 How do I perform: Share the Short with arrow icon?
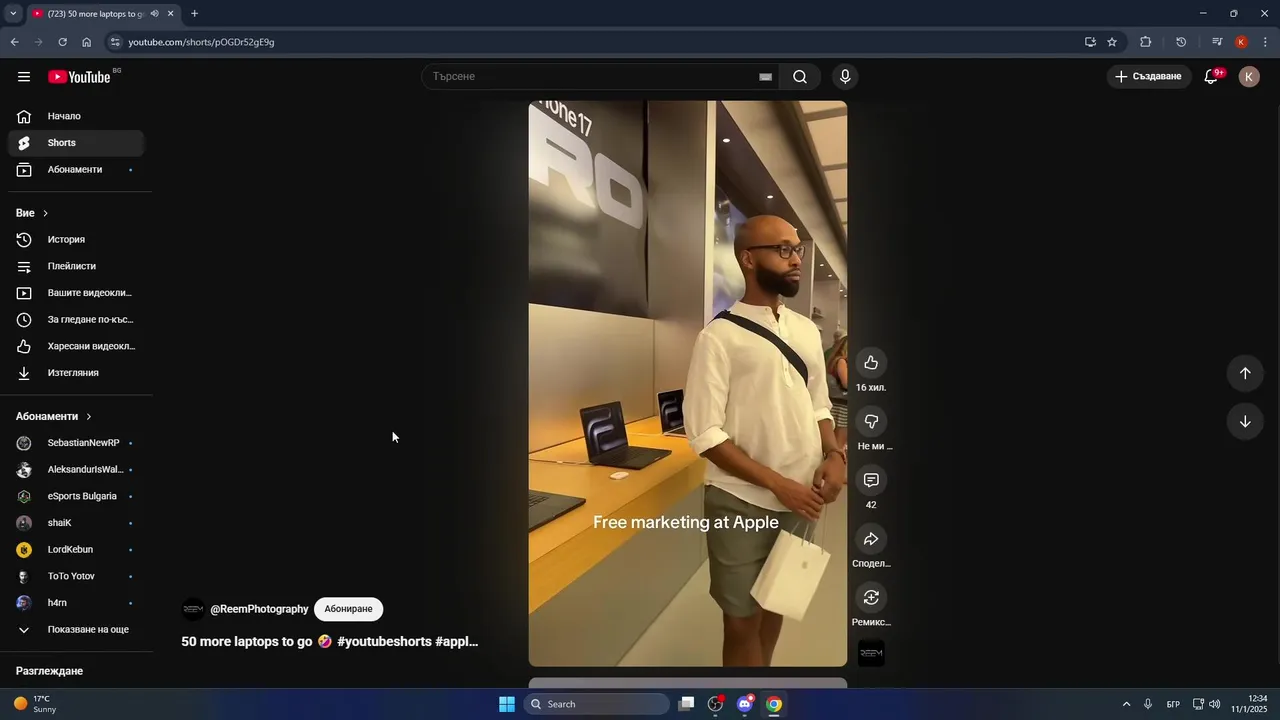coord(871,540)
